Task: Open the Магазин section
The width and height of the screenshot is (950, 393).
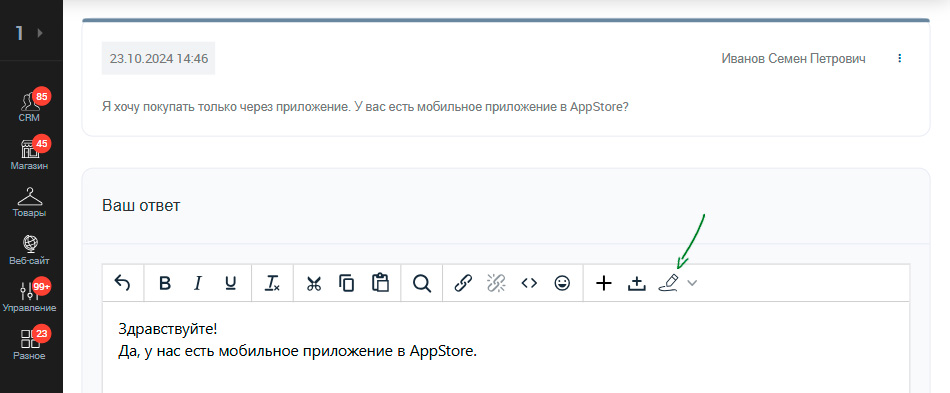Action: 29,153
